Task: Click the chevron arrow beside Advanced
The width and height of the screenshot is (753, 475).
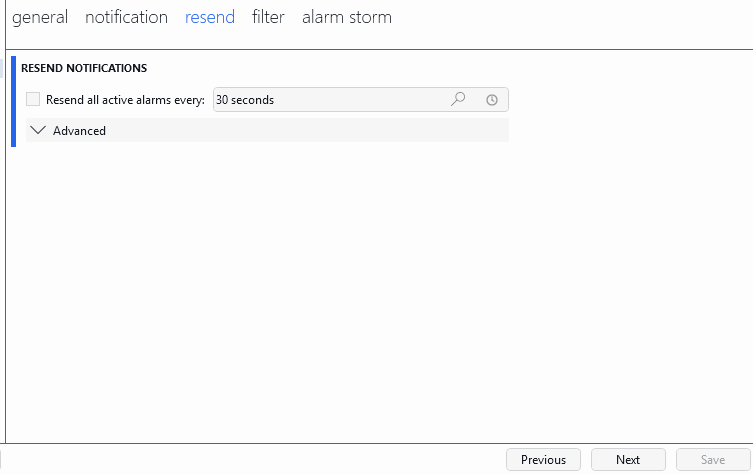Action: pyautogui.click(x=38, y=130)
